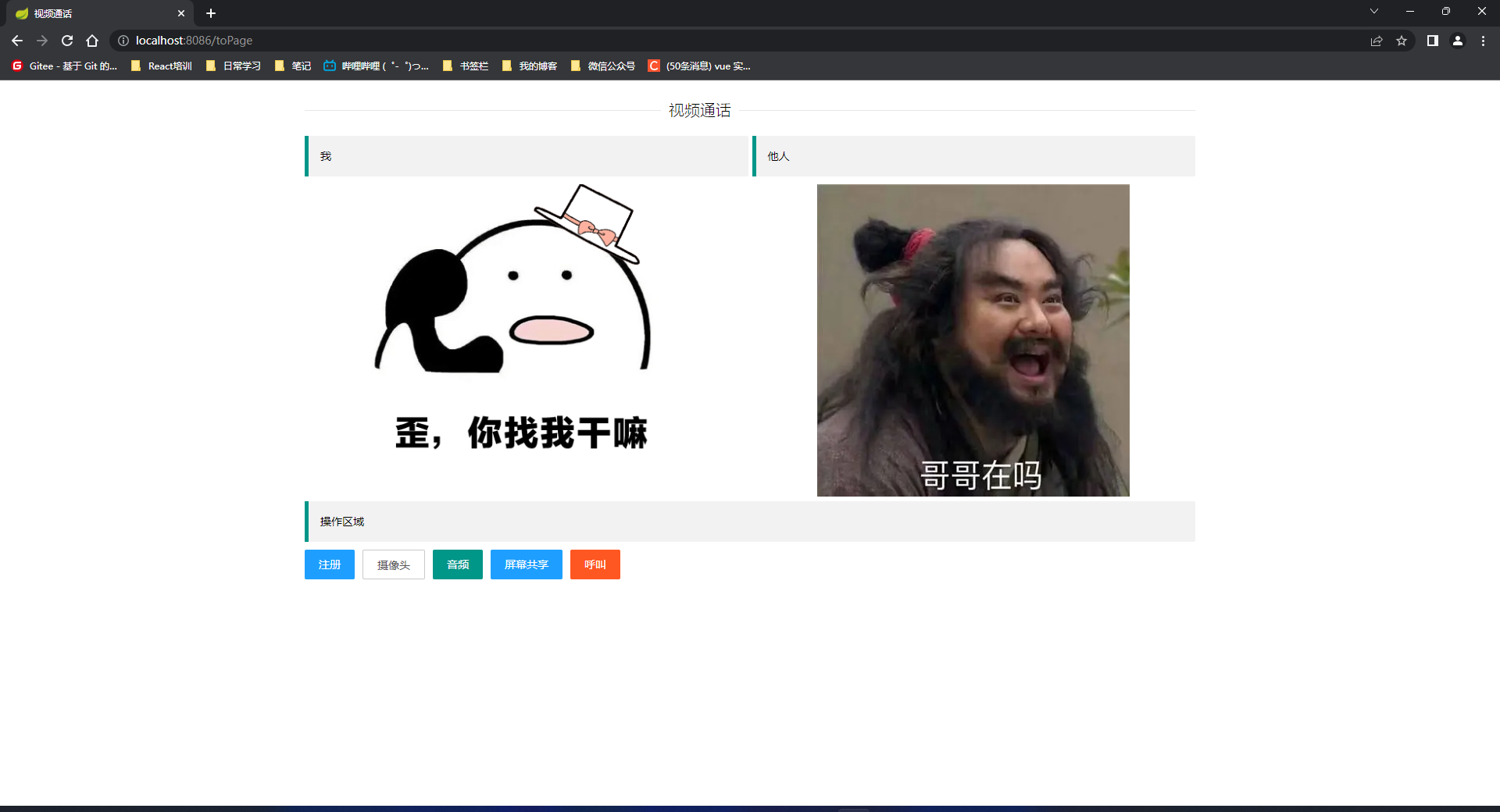Click the 操作区域 section header
This screenshot has width=1500, height=812.
(x=750, y=522)
